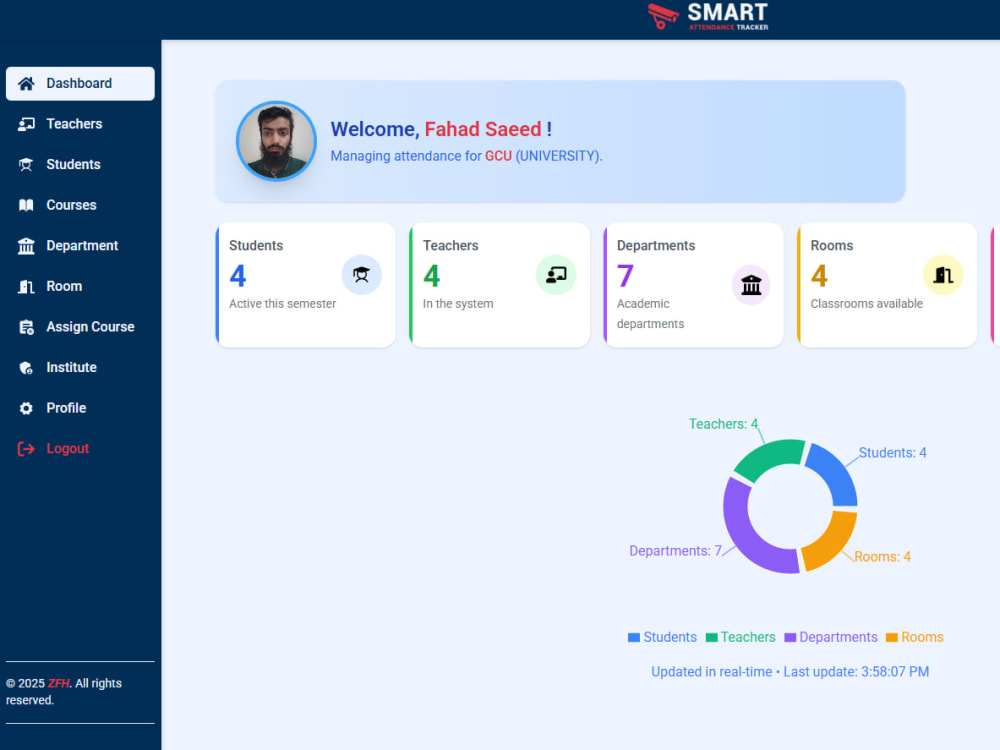Open the Students section
The image size is (1000, 750).
(80, 165)
